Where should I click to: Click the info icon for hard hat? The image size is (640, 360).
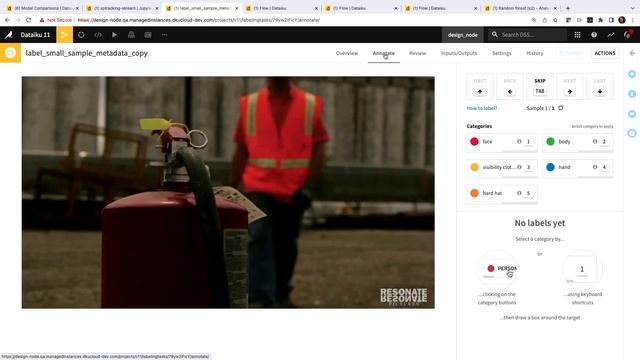[519, 193]
